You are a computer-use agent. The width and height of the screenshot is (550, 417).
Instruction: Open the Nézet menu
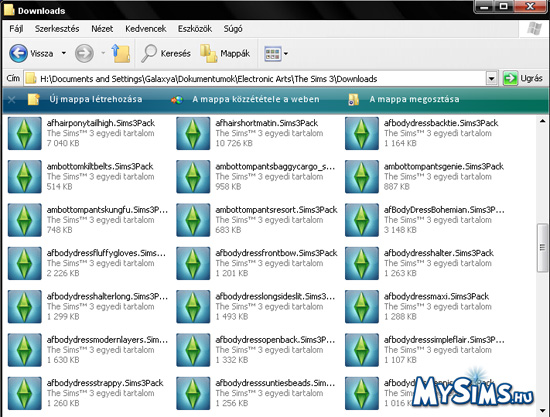[102, 29]
